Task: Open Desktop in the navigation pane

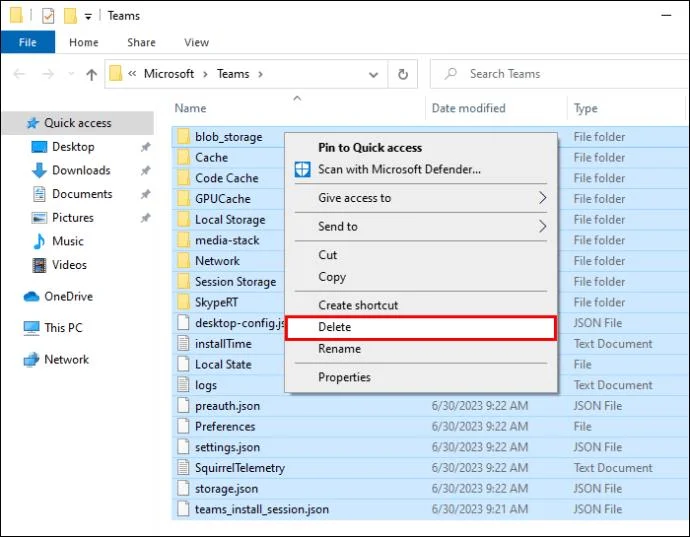Action: 73,147
